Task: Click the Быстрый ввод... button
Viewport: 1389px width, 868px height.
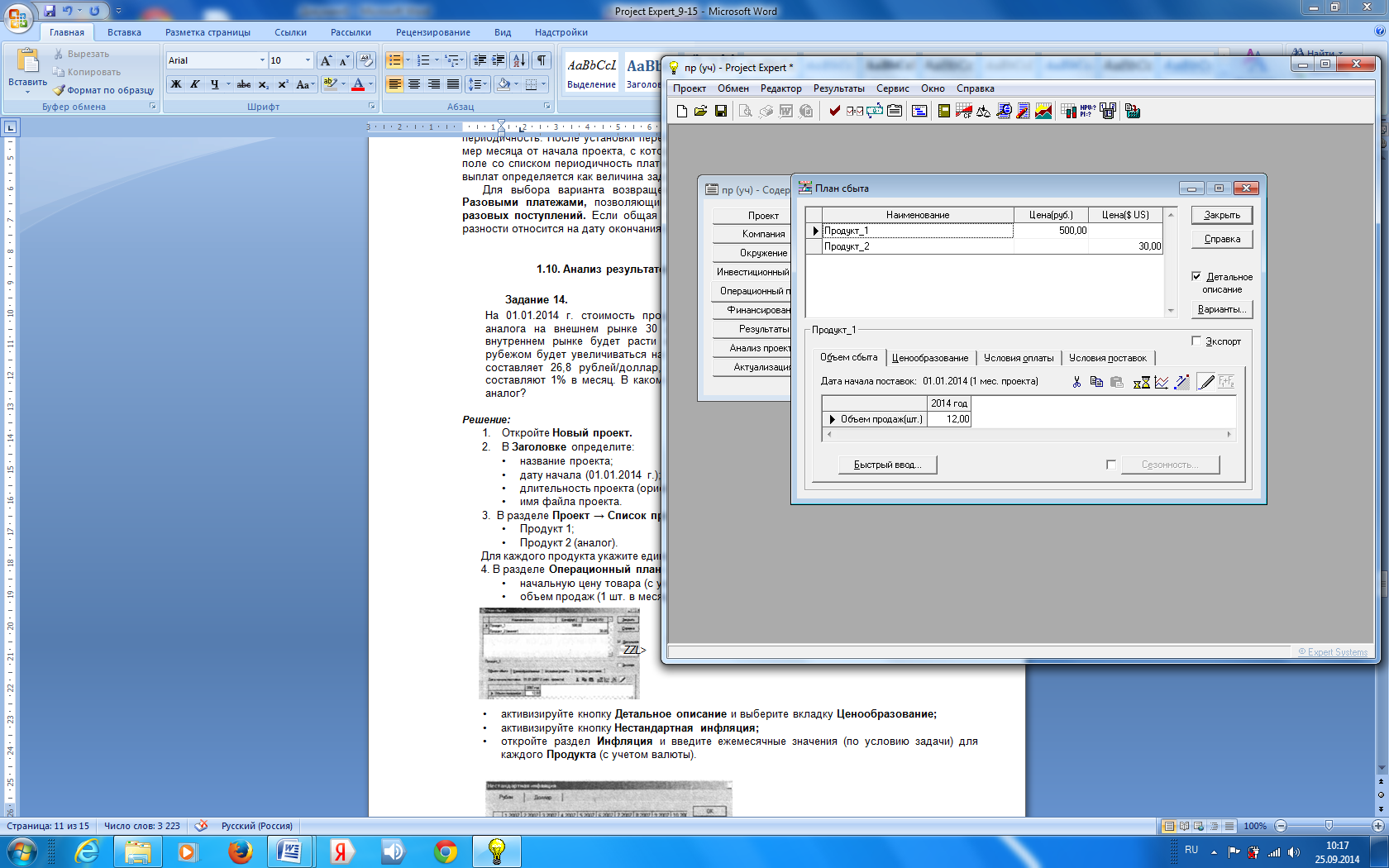Action: click(x=887, y=465)
